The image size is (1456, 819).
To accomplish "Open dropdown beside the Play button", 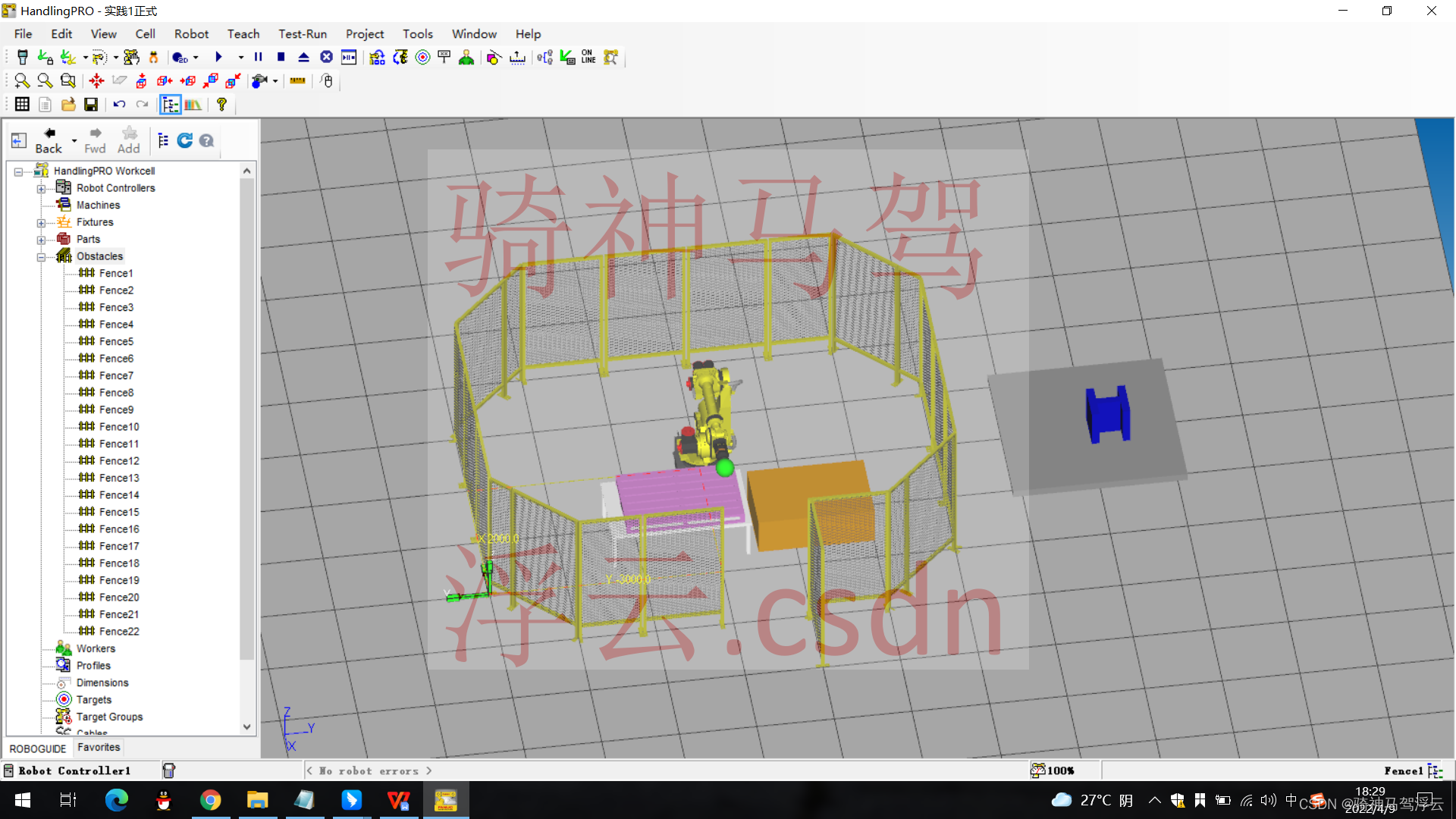I will click(x=240, y=58).
